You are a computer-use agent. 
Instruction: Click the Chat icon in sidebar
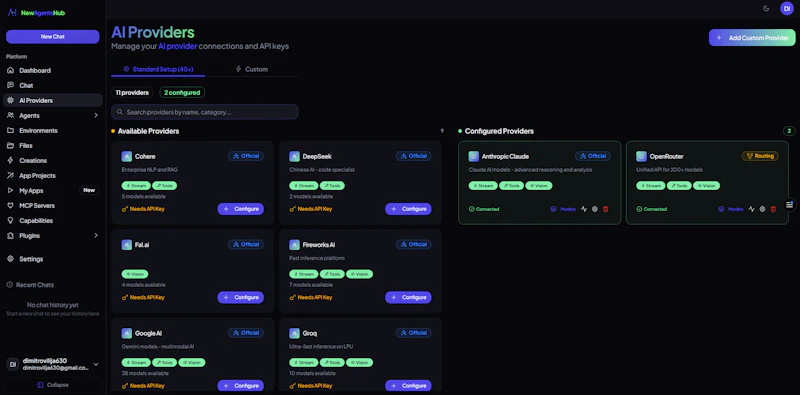pos(10,85)
